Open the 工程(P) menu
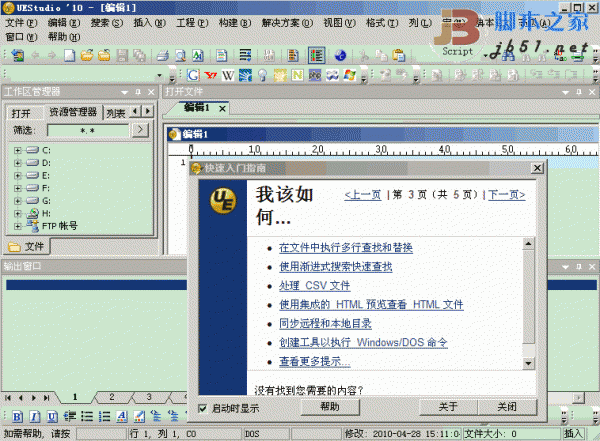 [x=192, y=23]
